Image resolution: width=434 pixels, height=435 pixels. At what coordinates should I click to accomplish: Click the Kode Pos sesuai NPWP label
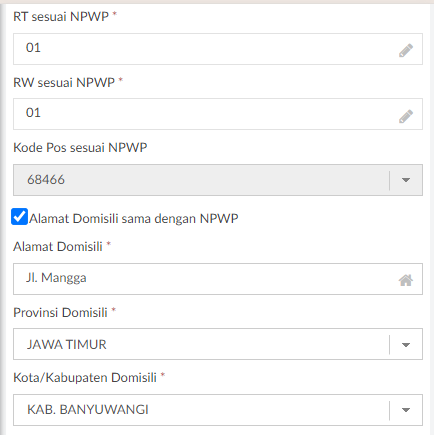coord(80,147)
